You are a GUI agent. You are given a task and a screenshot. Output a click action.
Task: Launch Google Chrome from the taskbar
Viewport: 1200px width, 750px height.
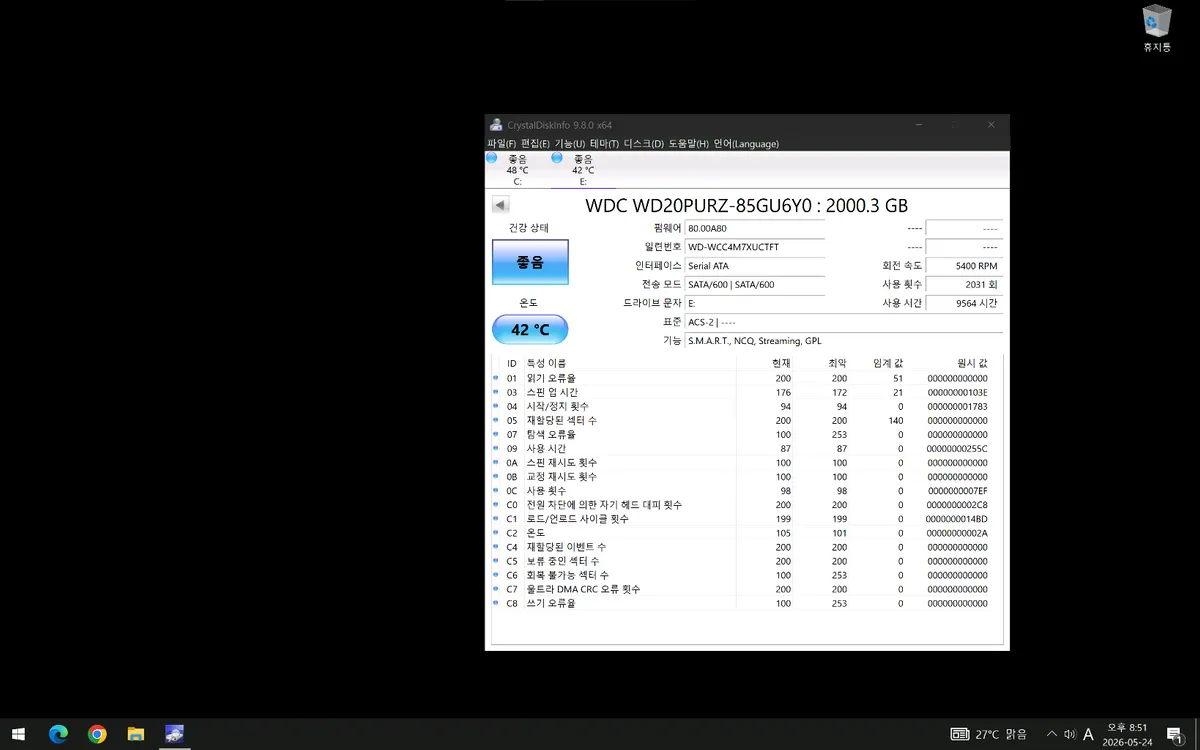(97, 734)
